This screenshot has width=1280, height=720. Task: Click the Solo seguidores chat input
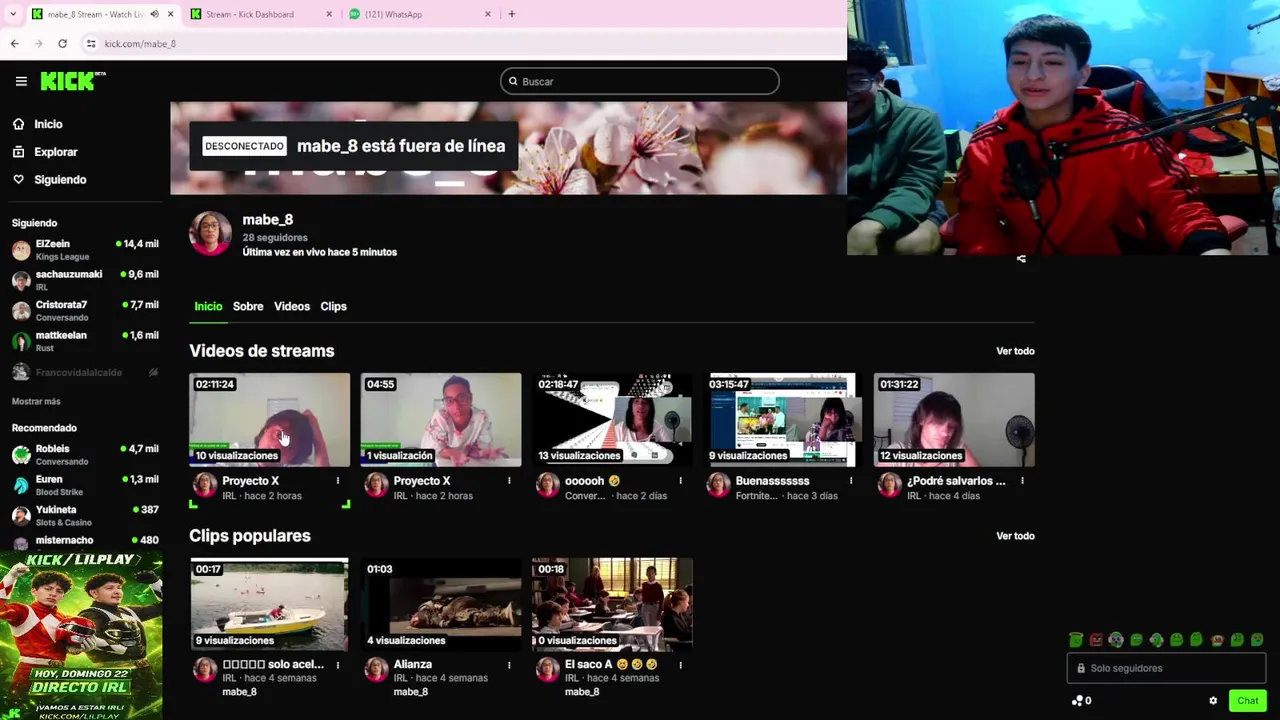[1166, 668]
